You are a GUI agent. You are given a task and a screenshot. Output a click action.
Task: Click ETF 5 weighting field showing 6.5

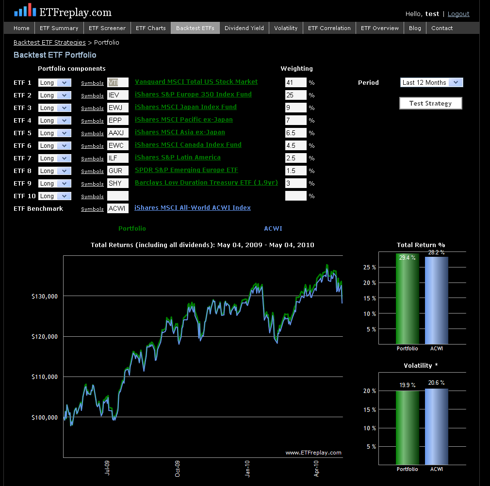(x=296, y=133)
